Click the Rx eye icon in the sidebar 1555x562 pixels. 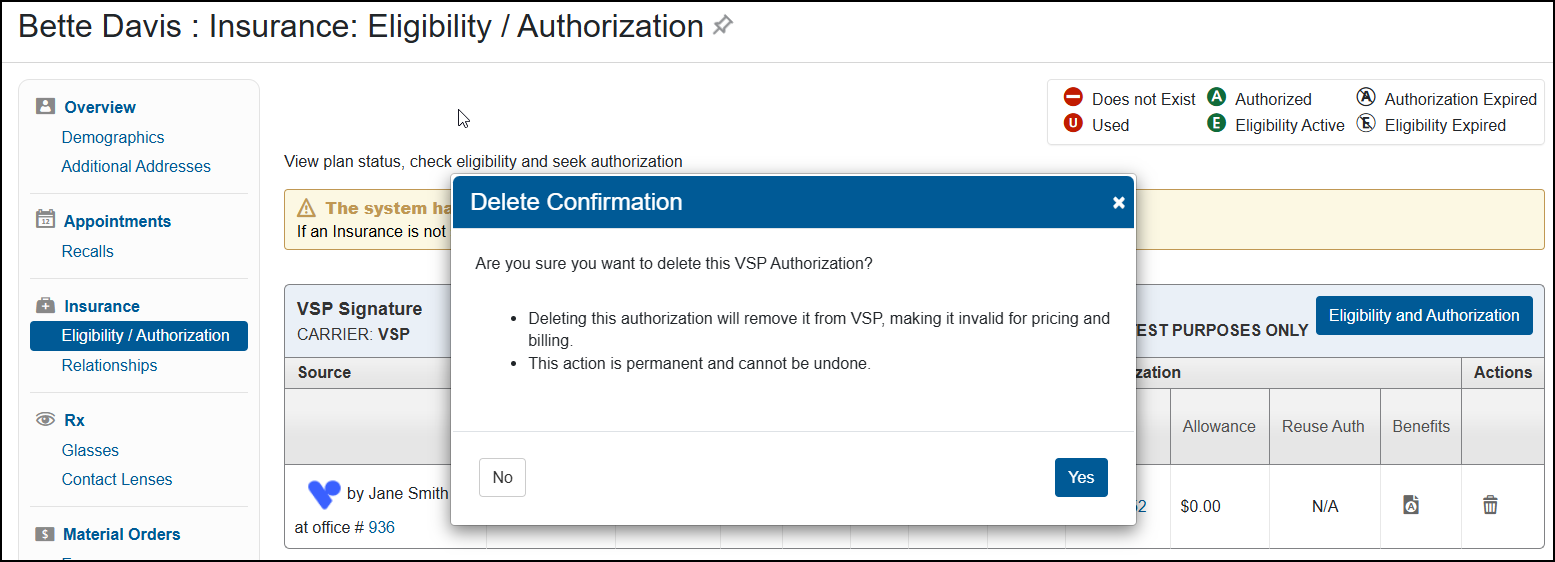[45, 420]
